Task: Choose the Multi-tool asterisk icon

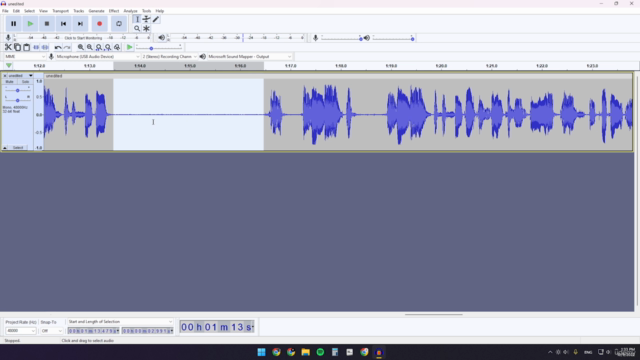Action: point(147,29)
